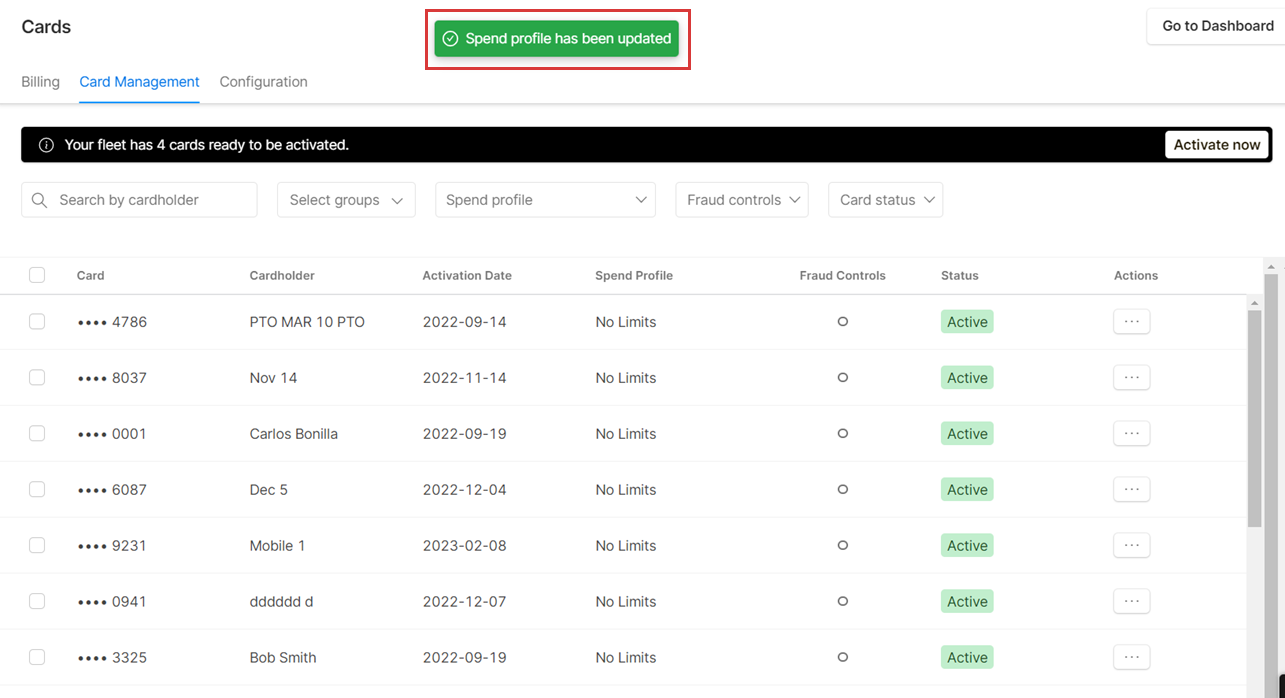Screen dimensions: 1285x698
Task: Click fraud controls indicator for card 0941
Action: tap(843, 602)
